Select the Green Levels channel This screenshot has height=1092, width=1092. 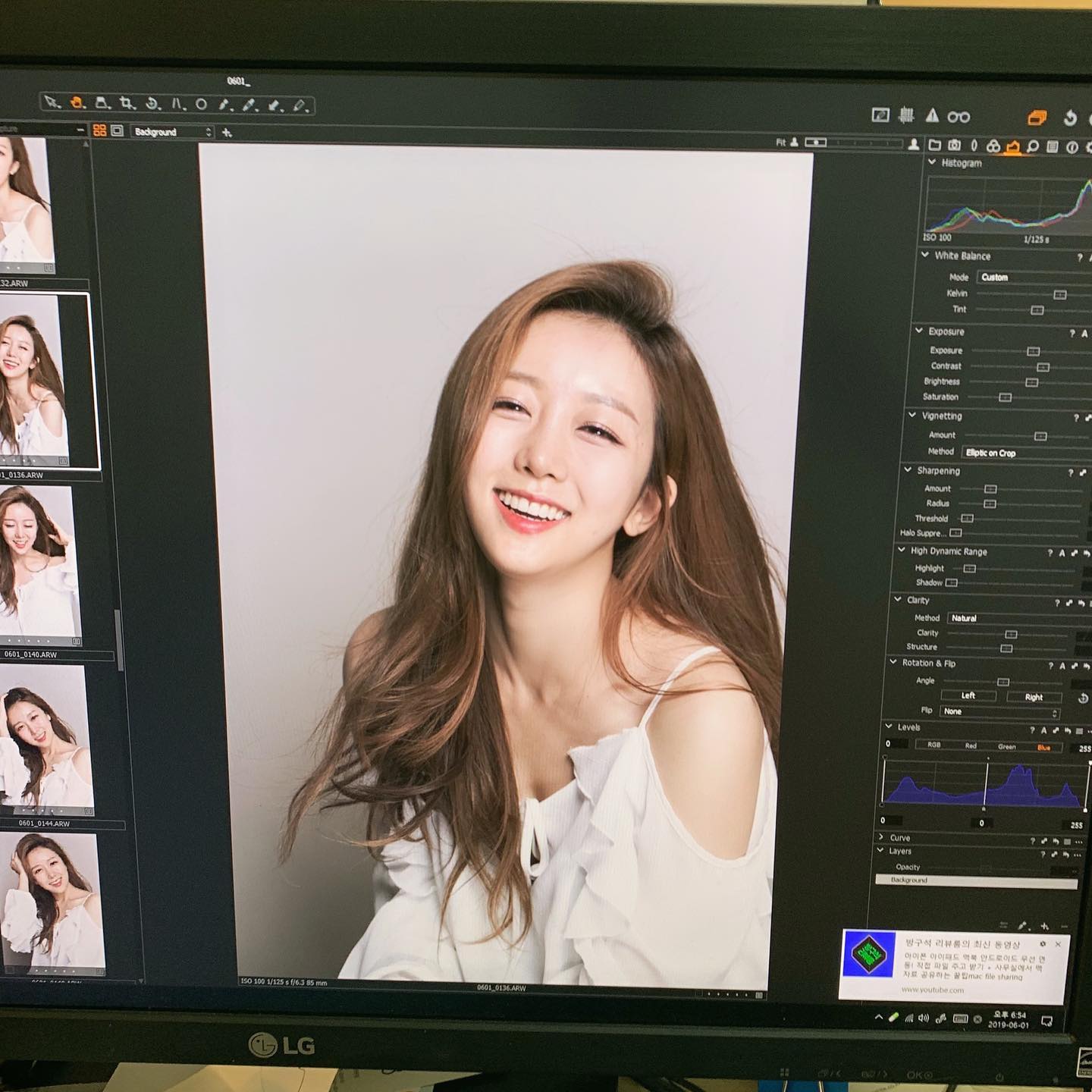point(1007,747)
